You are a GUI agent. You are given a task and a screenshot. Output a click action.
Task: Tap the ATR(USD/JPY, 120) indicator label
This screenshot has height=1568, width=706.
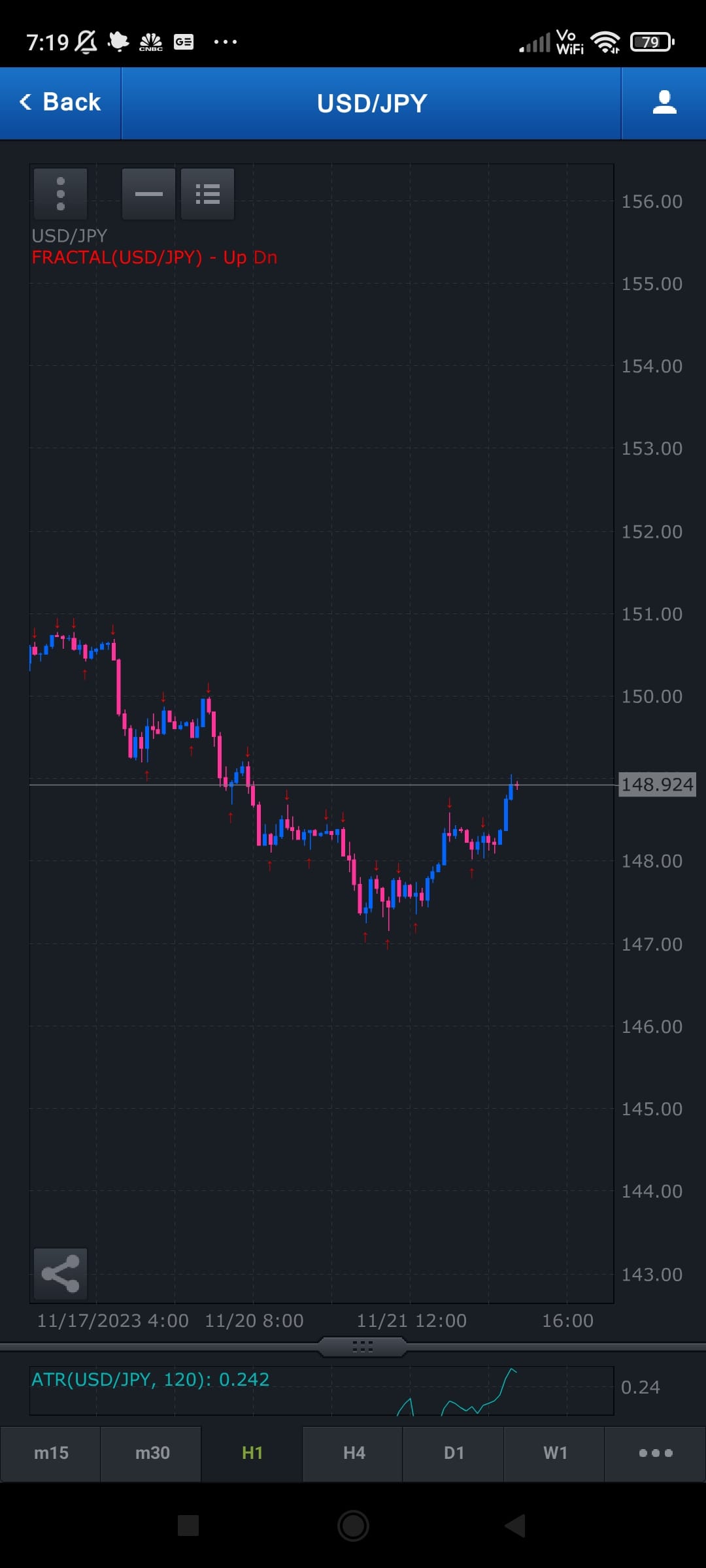(x=150, y=1379)
